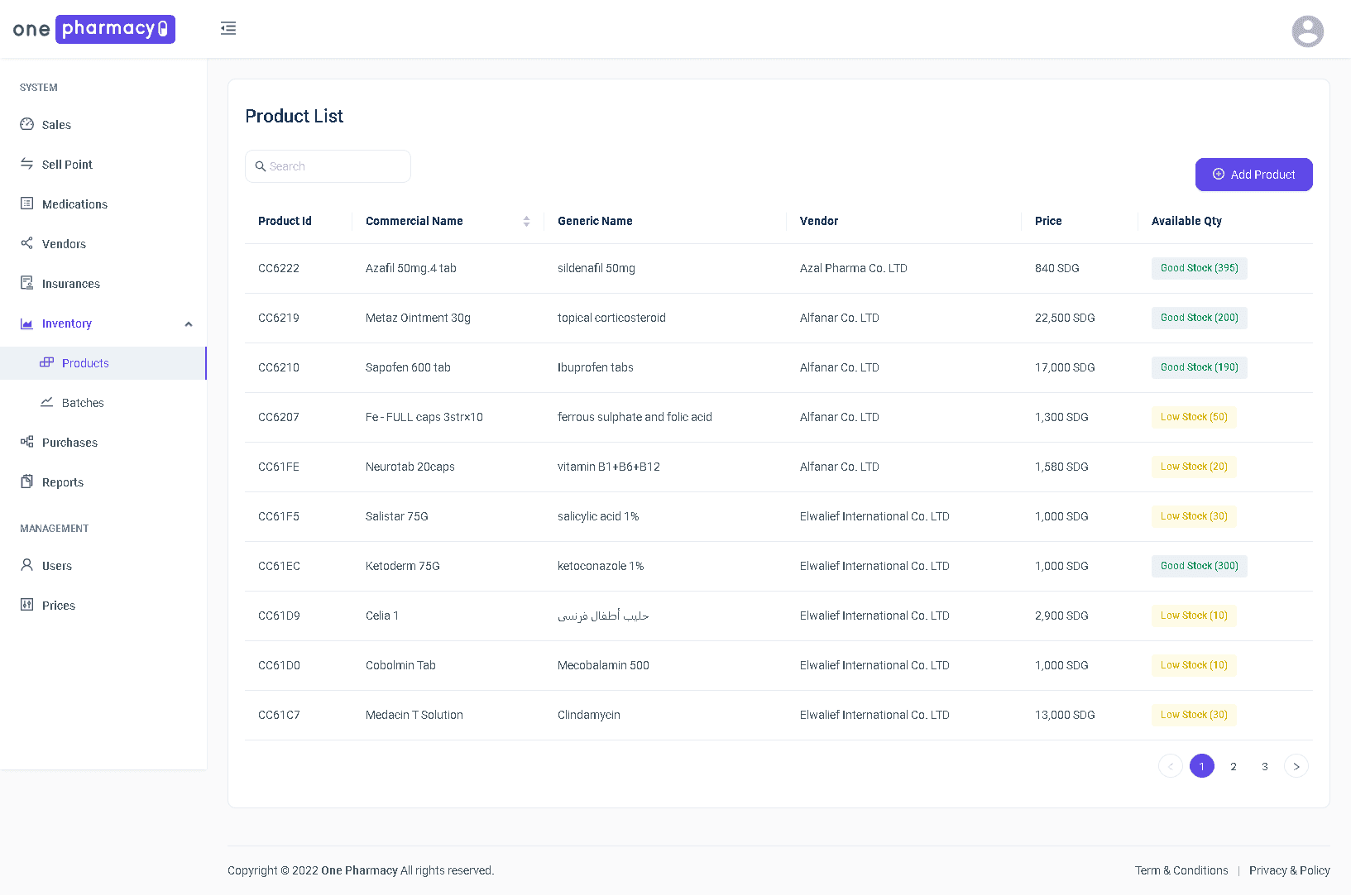Screen dimensions: 1351x896
Task: Click the previous page arrow
Action: 1170,766
